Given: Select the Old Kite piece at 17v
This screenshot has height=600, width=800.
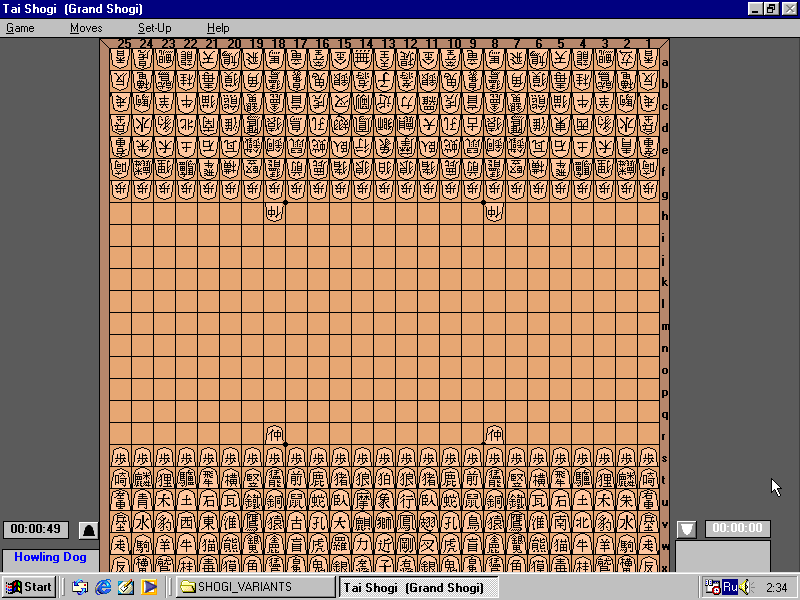Looking at the screenshot, I should click(x=297, y=523).
